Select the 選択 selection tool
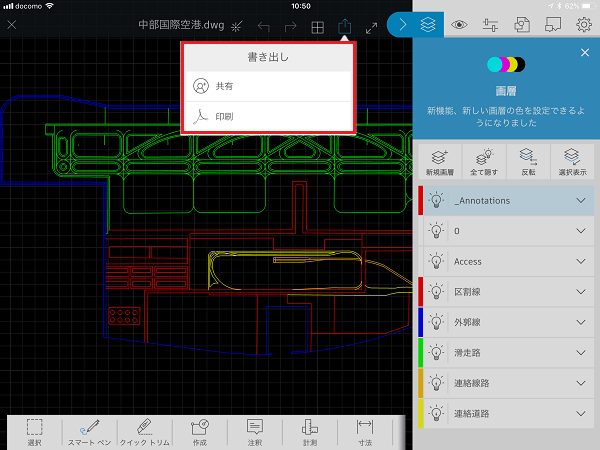This screenshot has height=450, width=600. coord(34,432)
